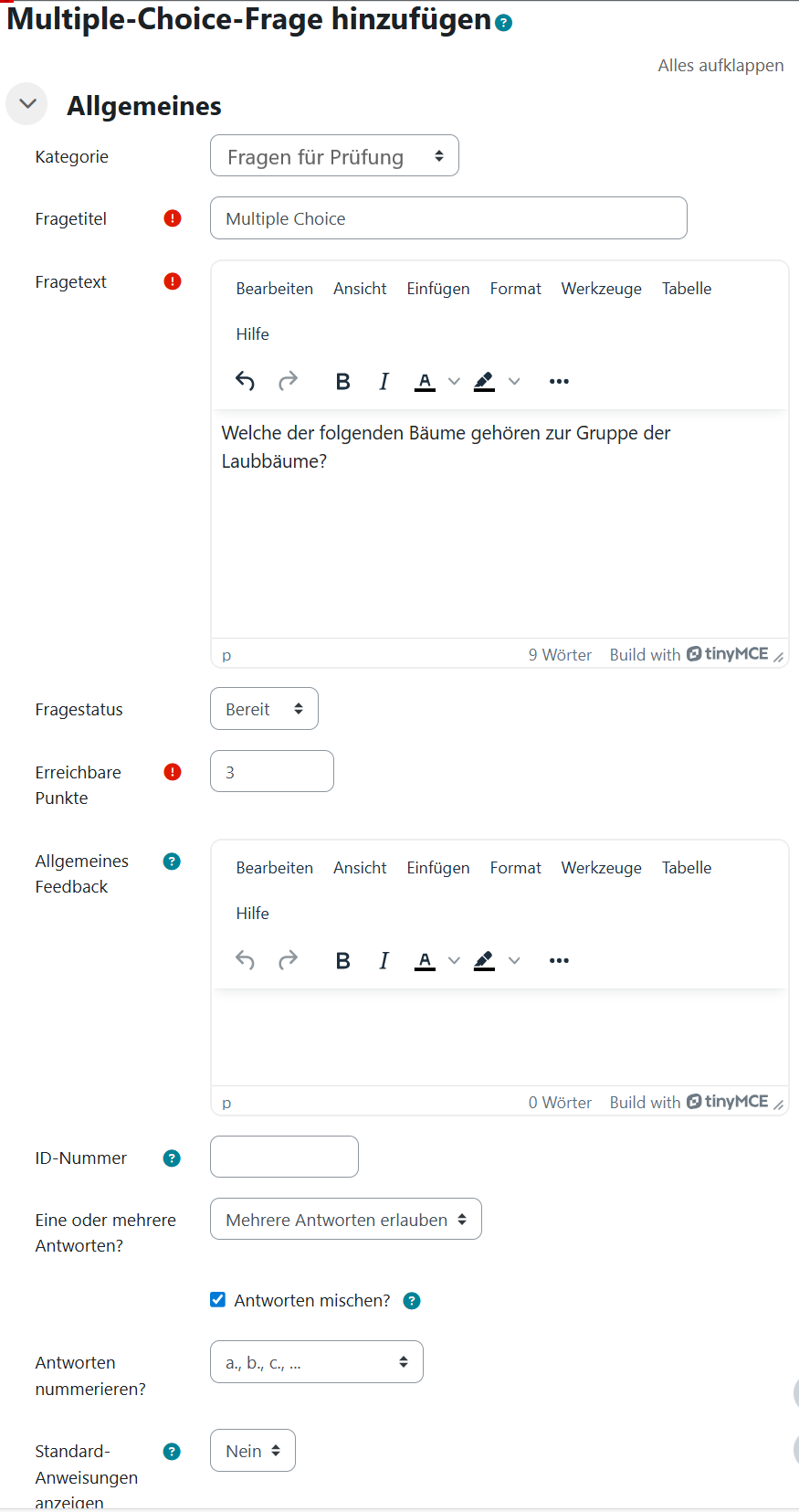
Task: Click the Alles aufklappen link
Action: pos(720,66)
